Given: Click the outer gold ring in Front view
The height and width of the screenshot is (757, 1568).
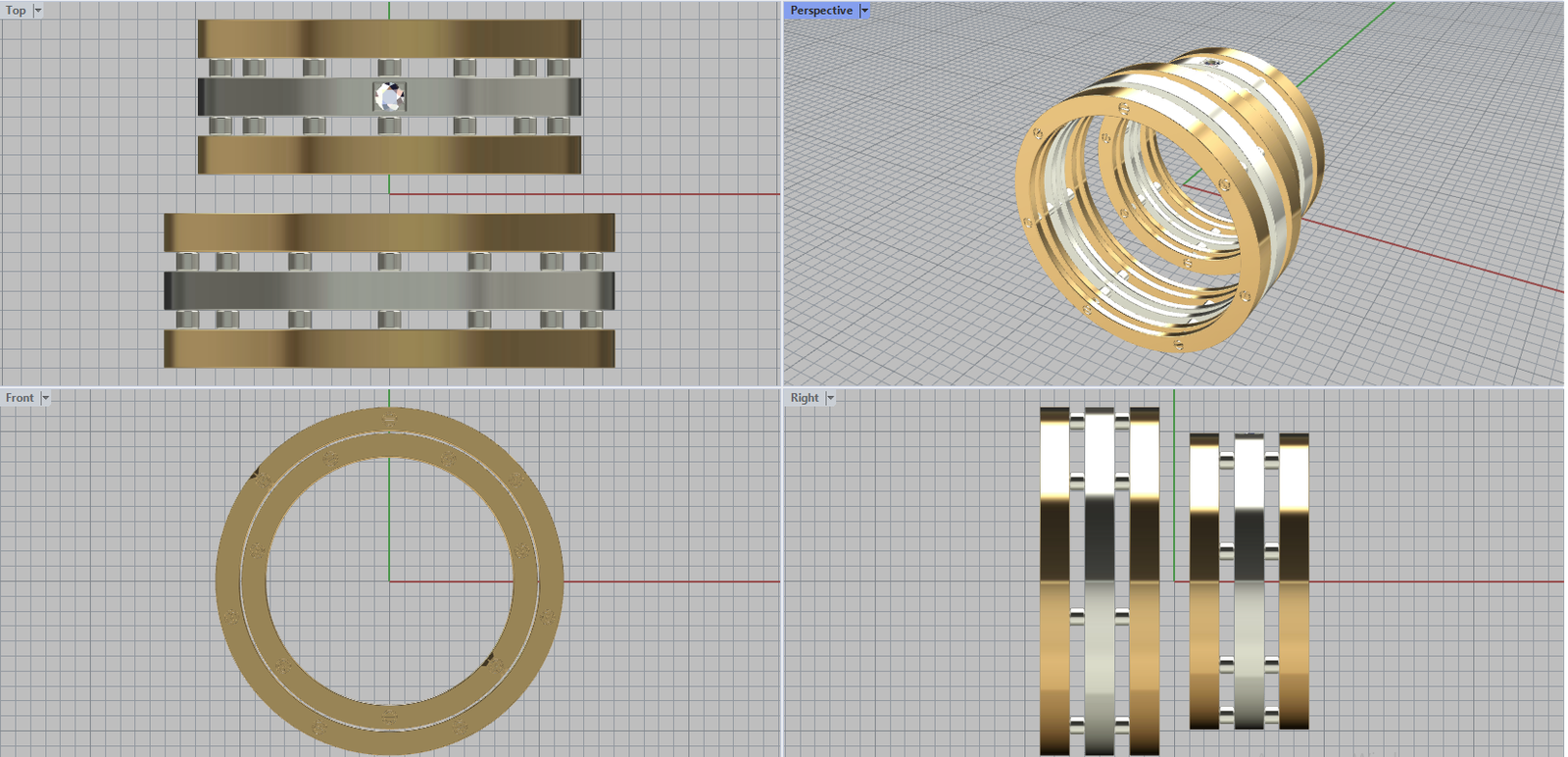Looking at the screenshot, I should point(228,580).
